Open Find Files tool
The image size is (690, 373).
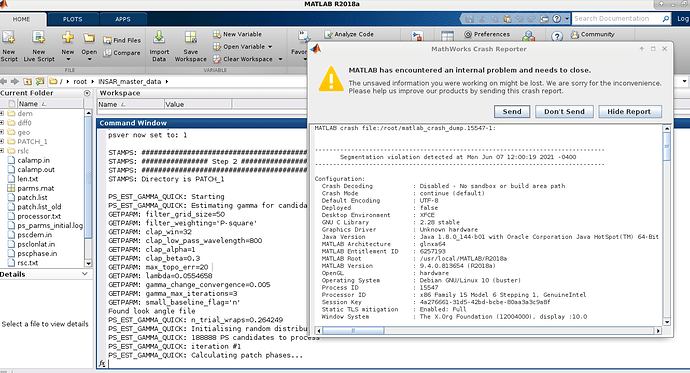(x=122, y=40)
